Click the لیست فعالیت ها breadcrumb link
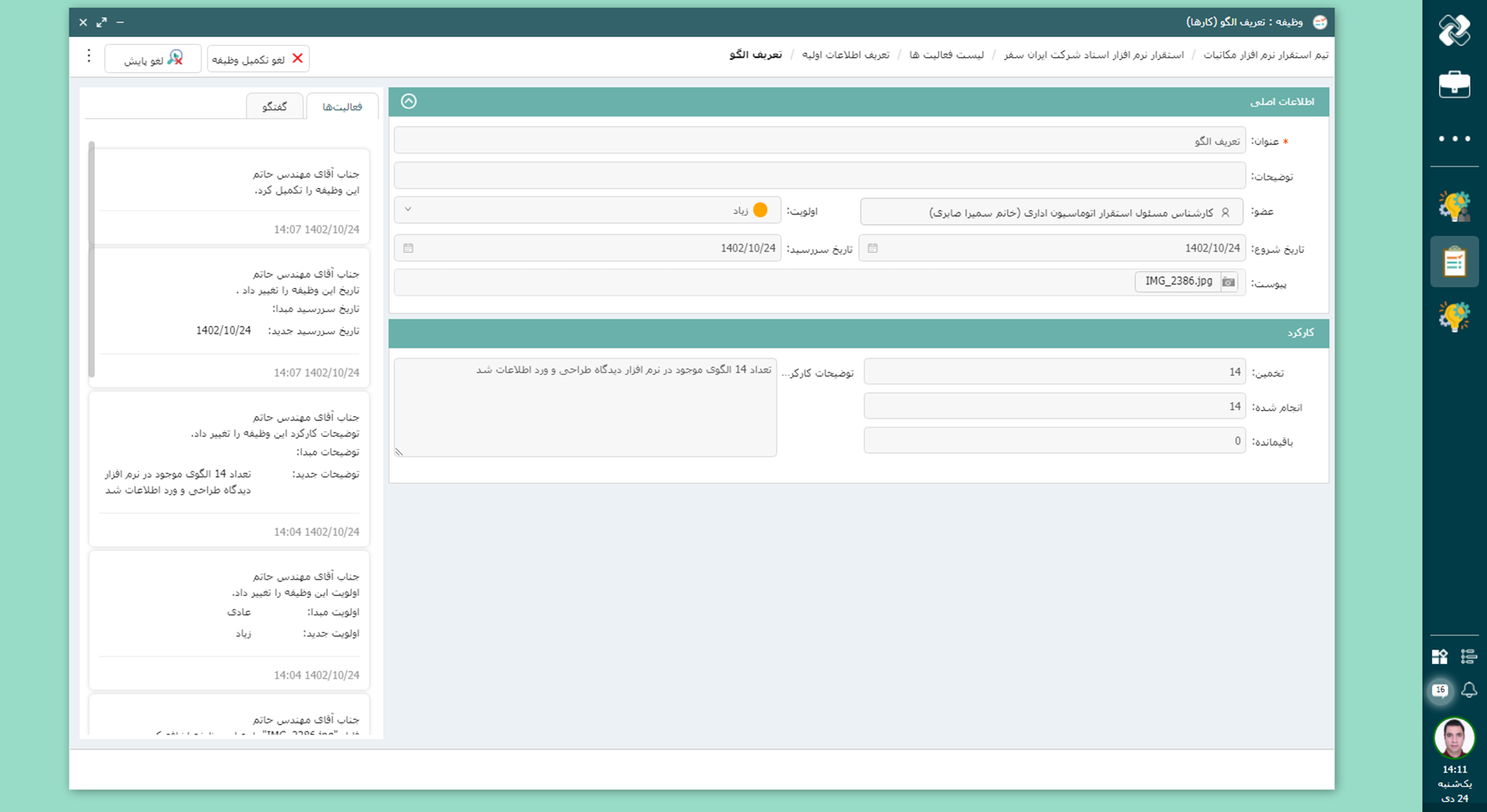Screen dimensions: 1487x812 [946, 55]
